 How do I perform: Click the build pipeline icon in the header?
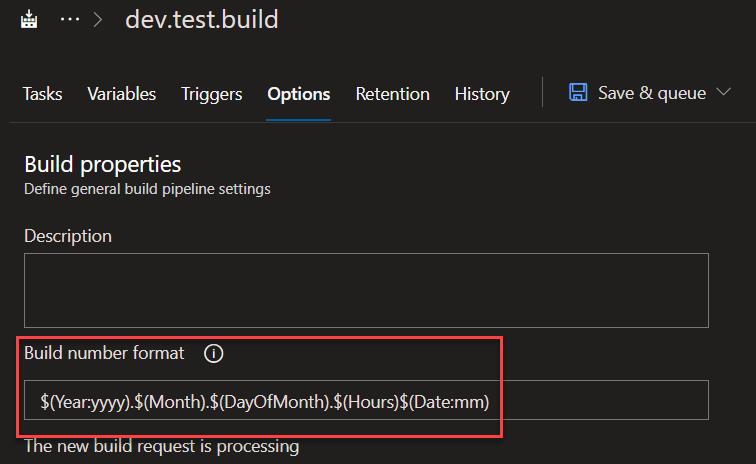pos(30,19)
